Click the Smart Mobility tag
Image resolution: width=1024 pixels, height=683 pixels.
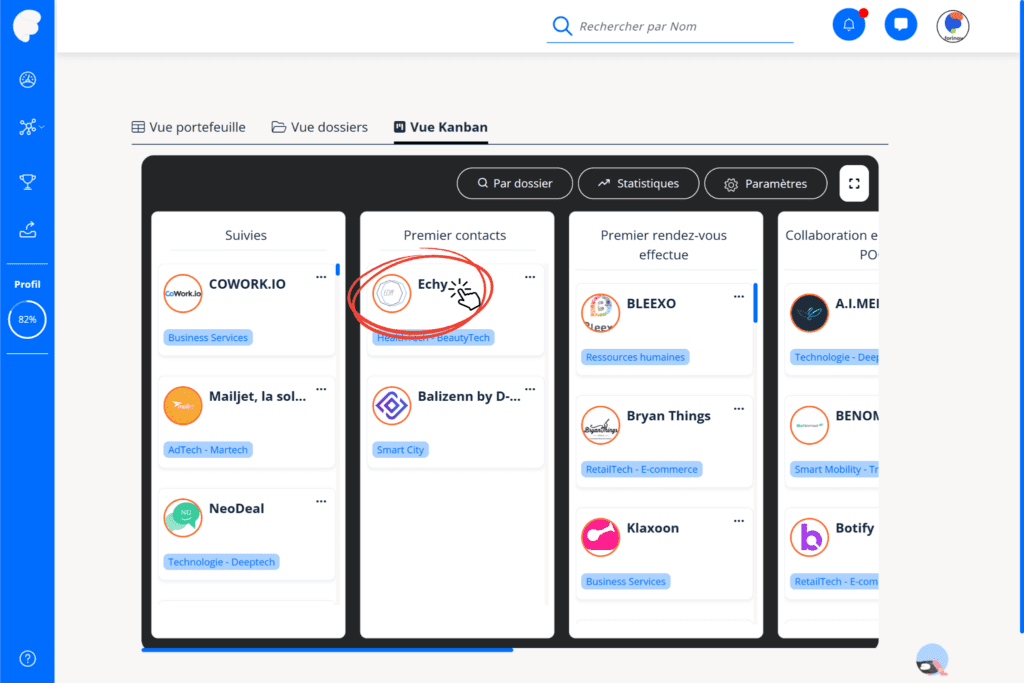(x=834, y=469)
